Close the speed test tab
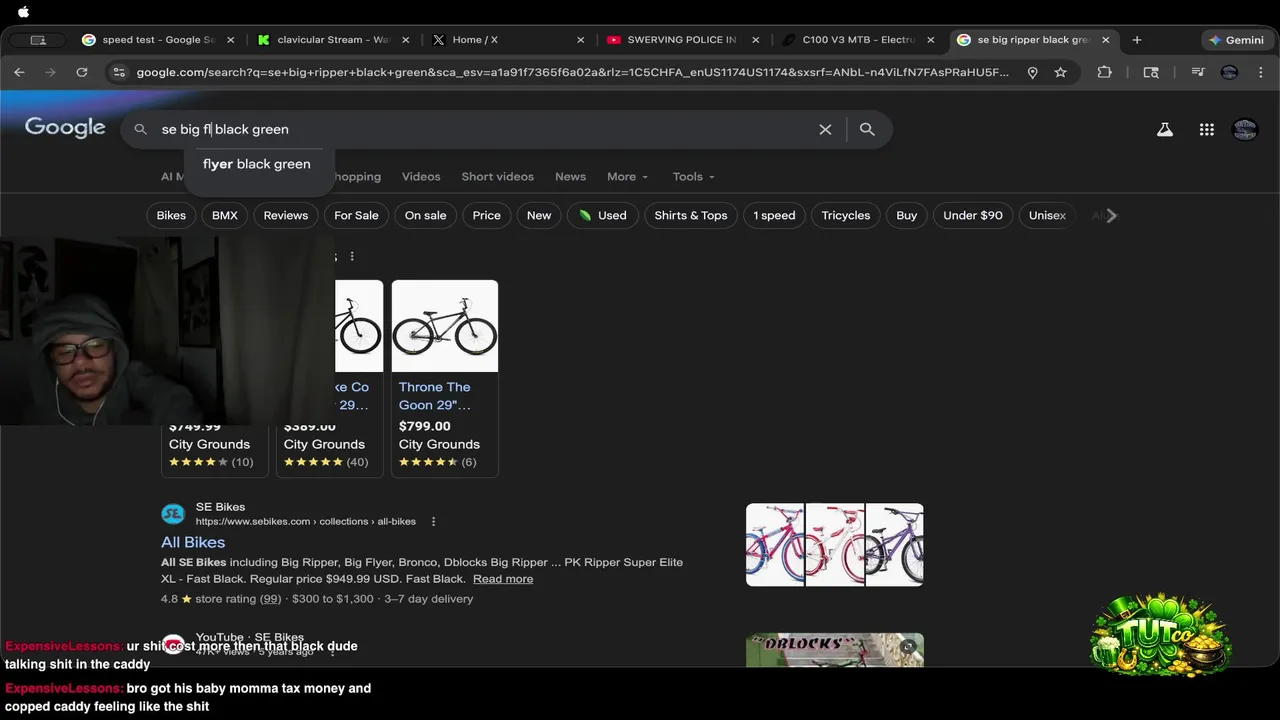Viewport: 1280px width, 720px height. [x=231, y=40]
